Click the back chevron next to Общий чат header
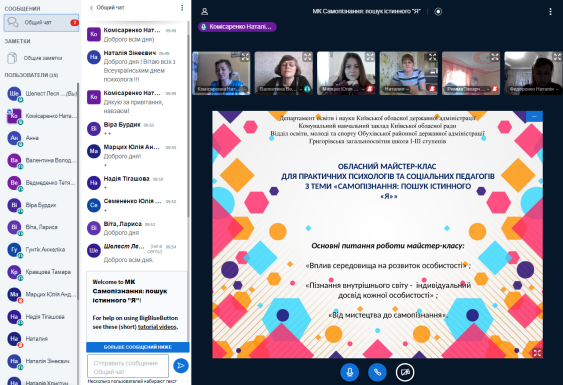This screenshot has width=563, height=385. (92, 8)
